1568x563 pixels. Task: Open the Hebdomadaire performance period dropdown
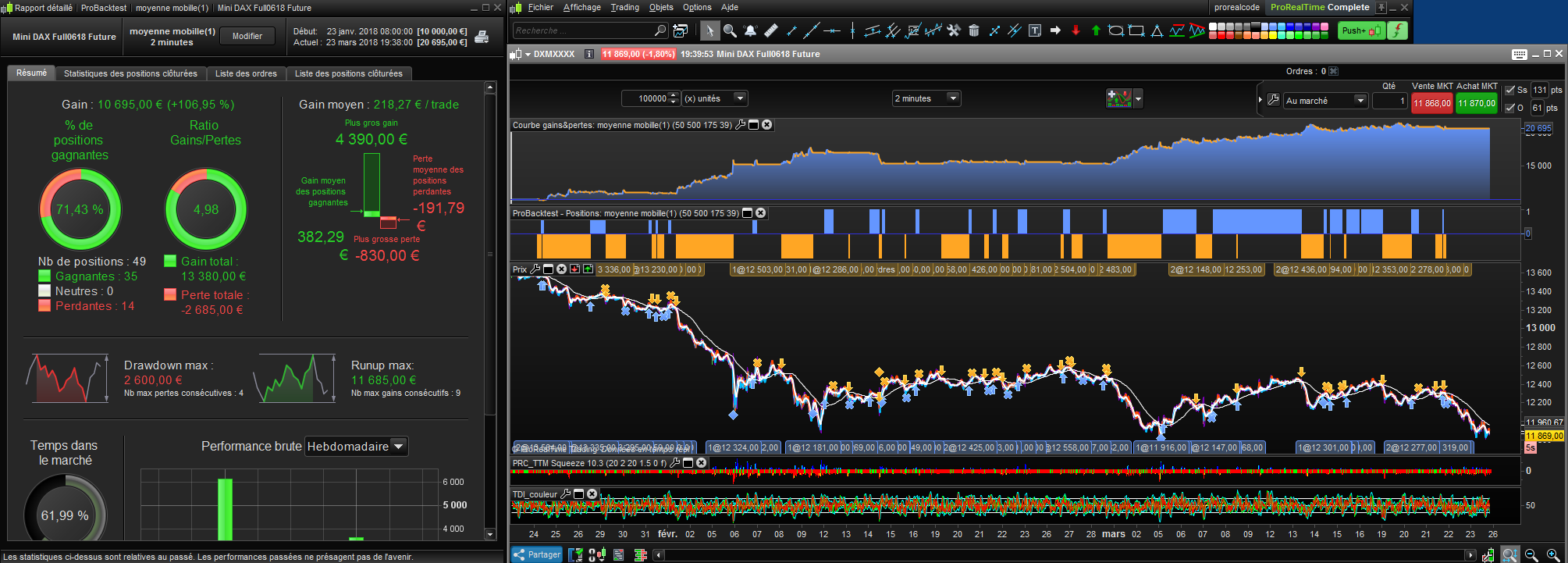coord(398,447)
